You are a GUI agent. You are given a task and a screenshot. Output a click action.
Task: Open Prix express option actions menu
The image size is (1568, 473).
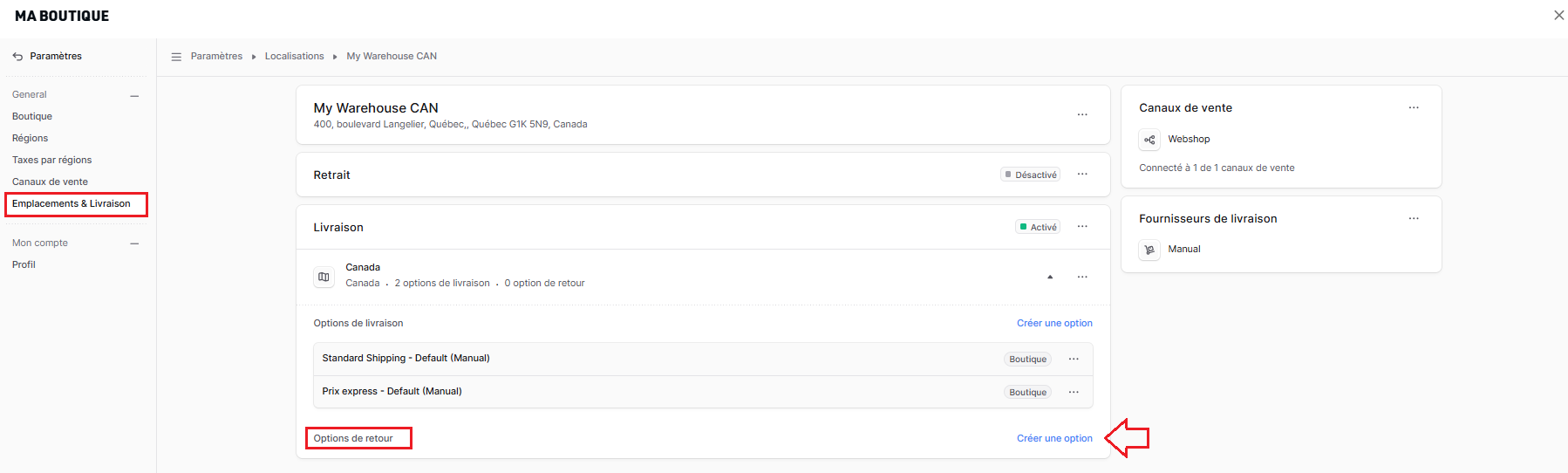pyautogui.click(x=1074, y=392)
